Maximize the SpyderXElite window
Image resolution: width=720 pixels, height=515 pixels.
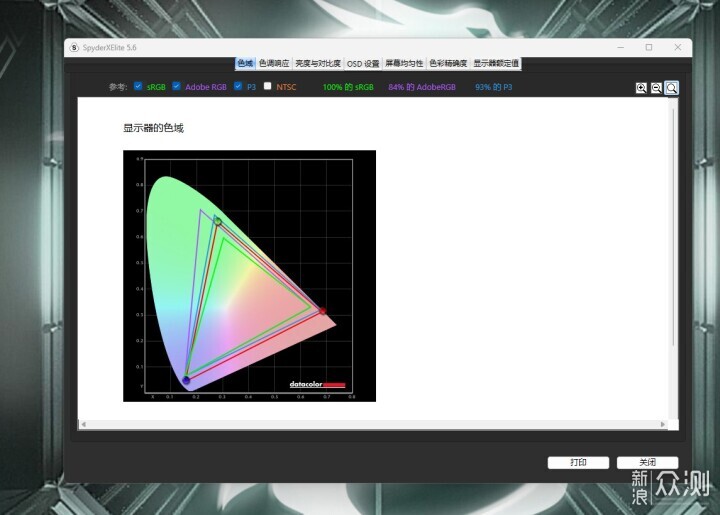(649, 47)
